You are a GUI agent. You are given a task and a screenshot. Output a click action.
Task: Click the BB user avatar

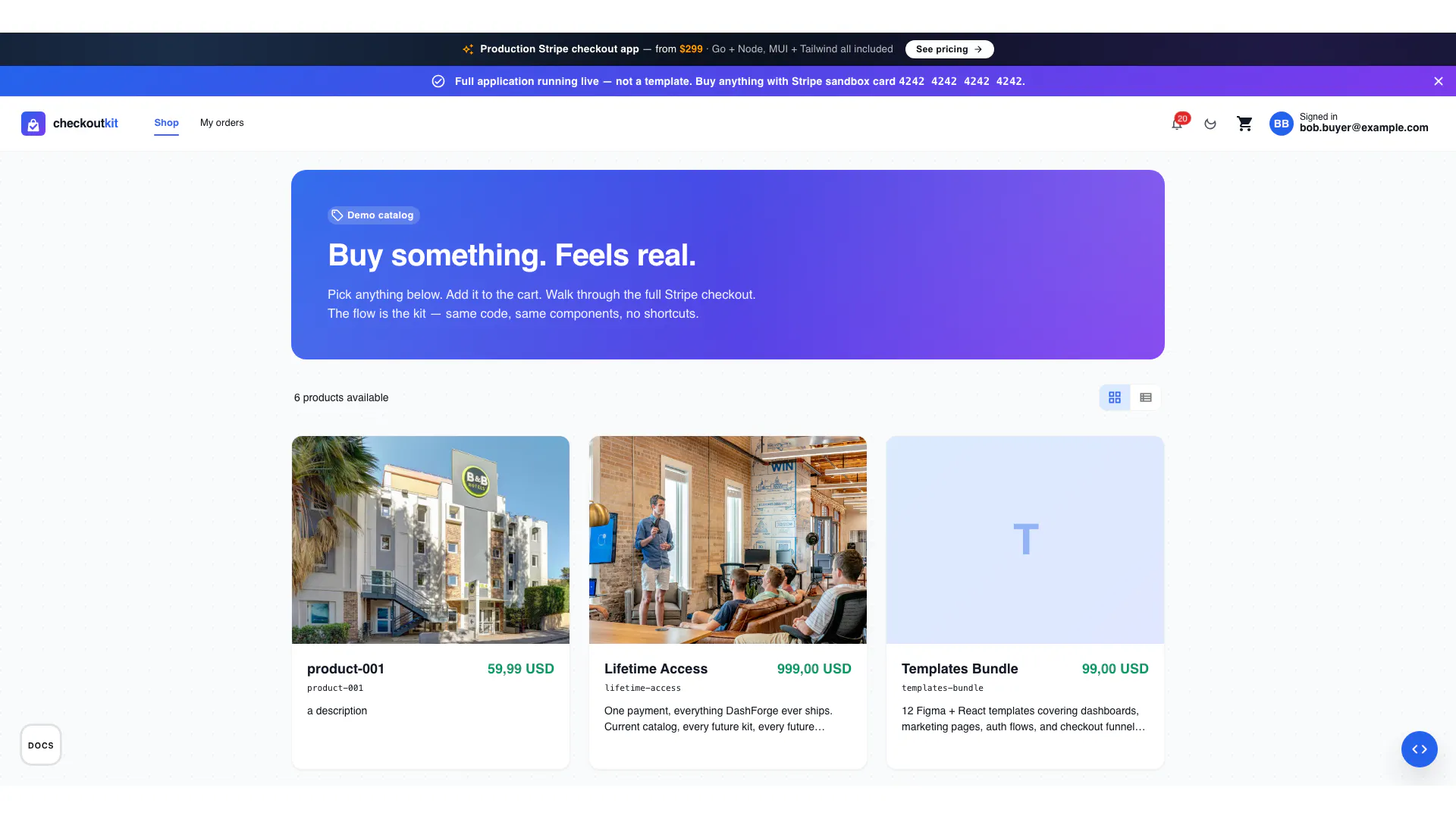click(x=1282, y=124)
